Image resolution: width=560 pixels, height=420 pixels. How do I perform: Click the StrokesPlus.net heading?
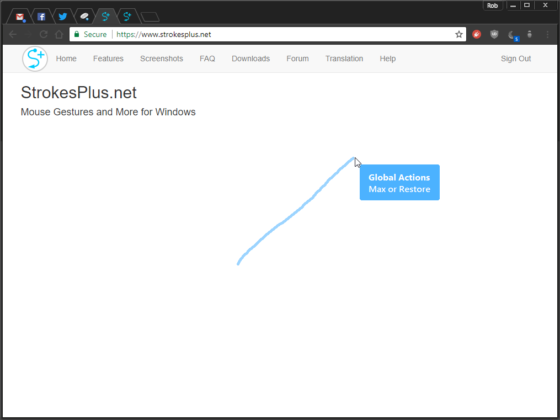[79, 92]
